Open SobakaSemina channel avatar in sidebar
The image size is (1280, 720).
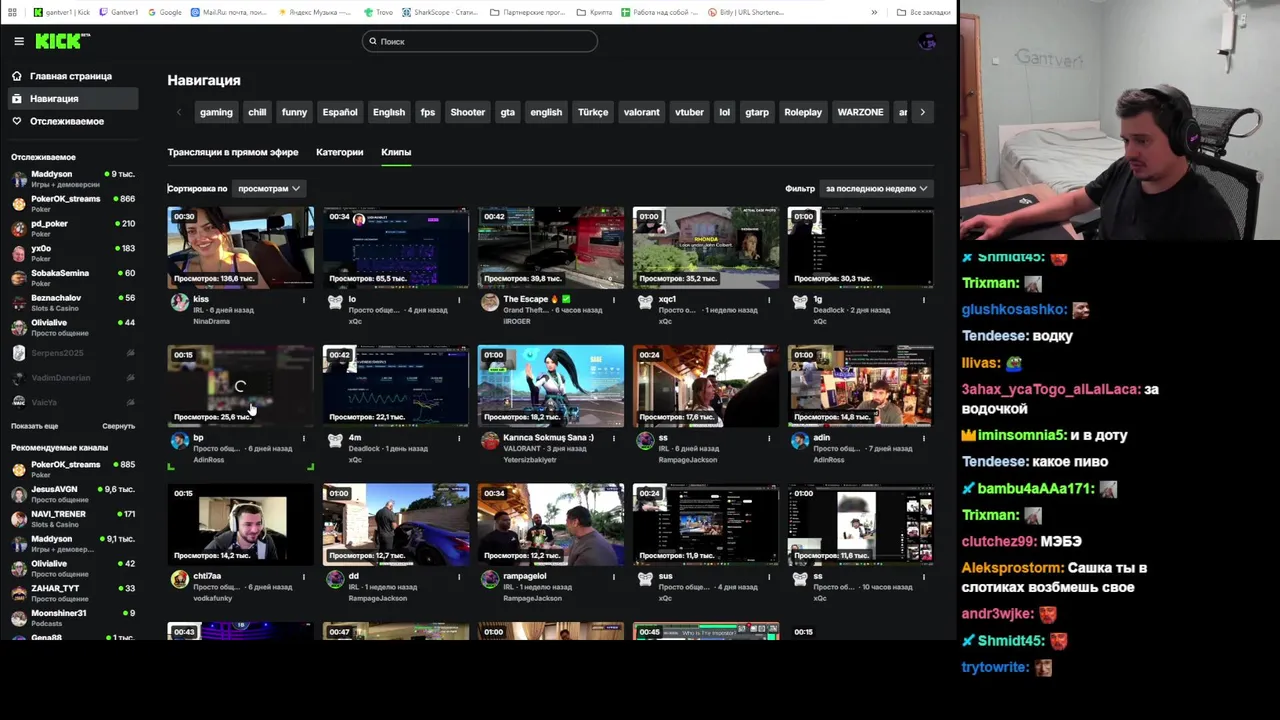pyautogui.click(x=18, y=278)
